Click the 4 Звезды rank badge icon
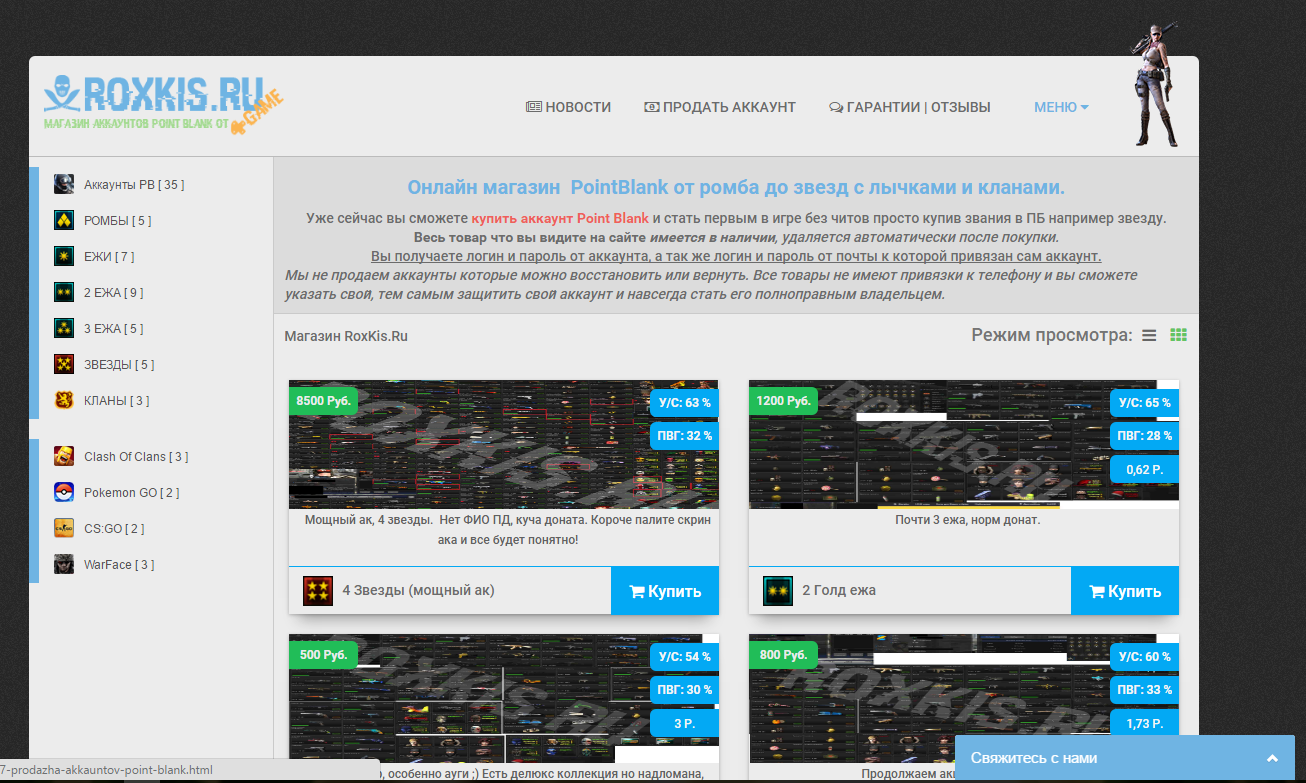Image resolution: width=1306 pixels, height=783 pixels. click(318, 590)
